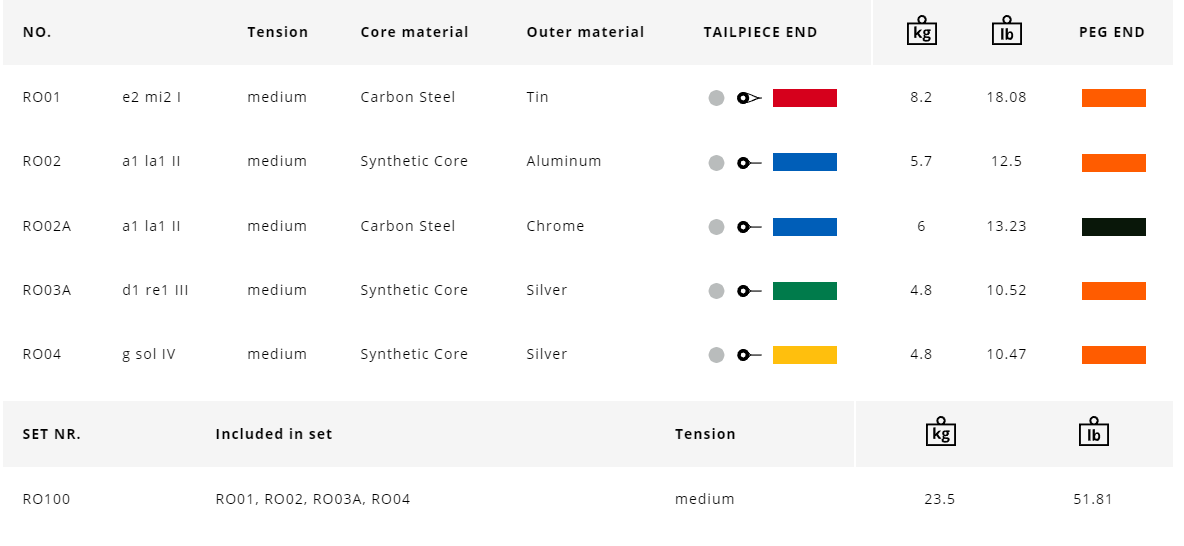Click the kg weight icon in top header
This screenshot has width=1184, height=546.
[921, 31]
